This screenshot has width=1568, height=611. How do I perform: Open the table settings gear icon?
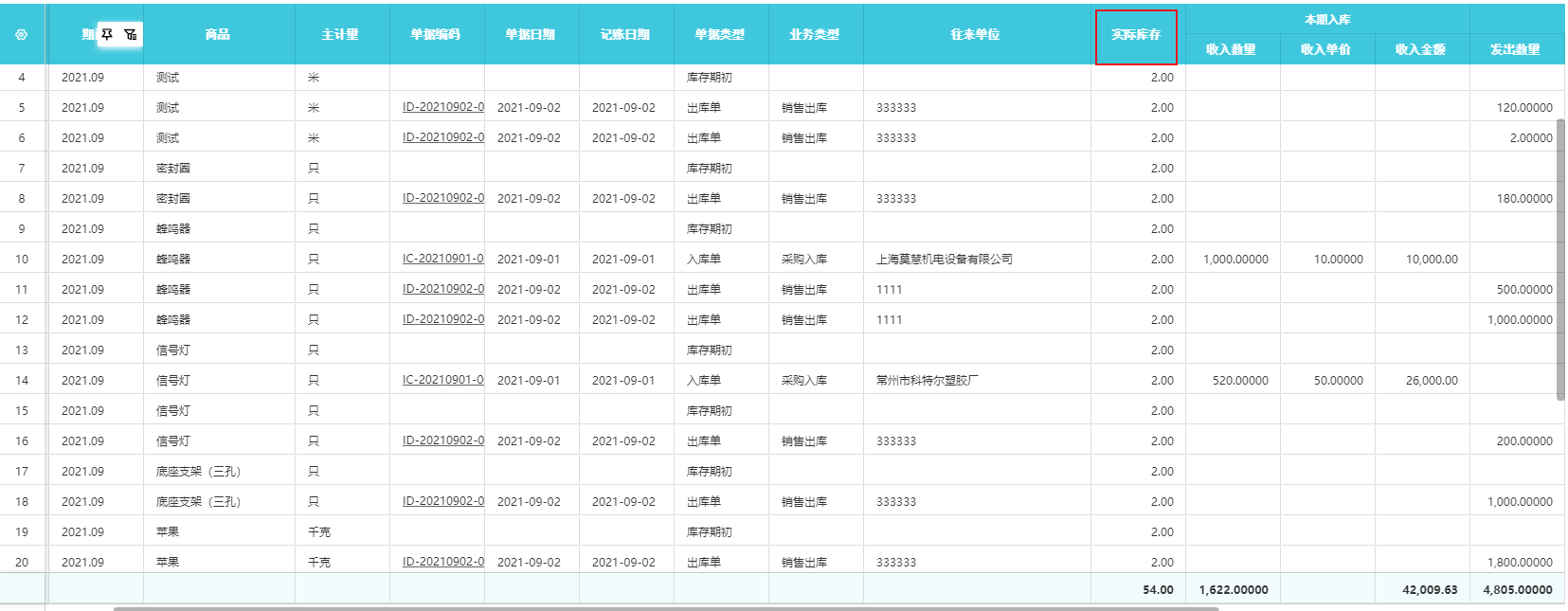[x=22, y=34]
